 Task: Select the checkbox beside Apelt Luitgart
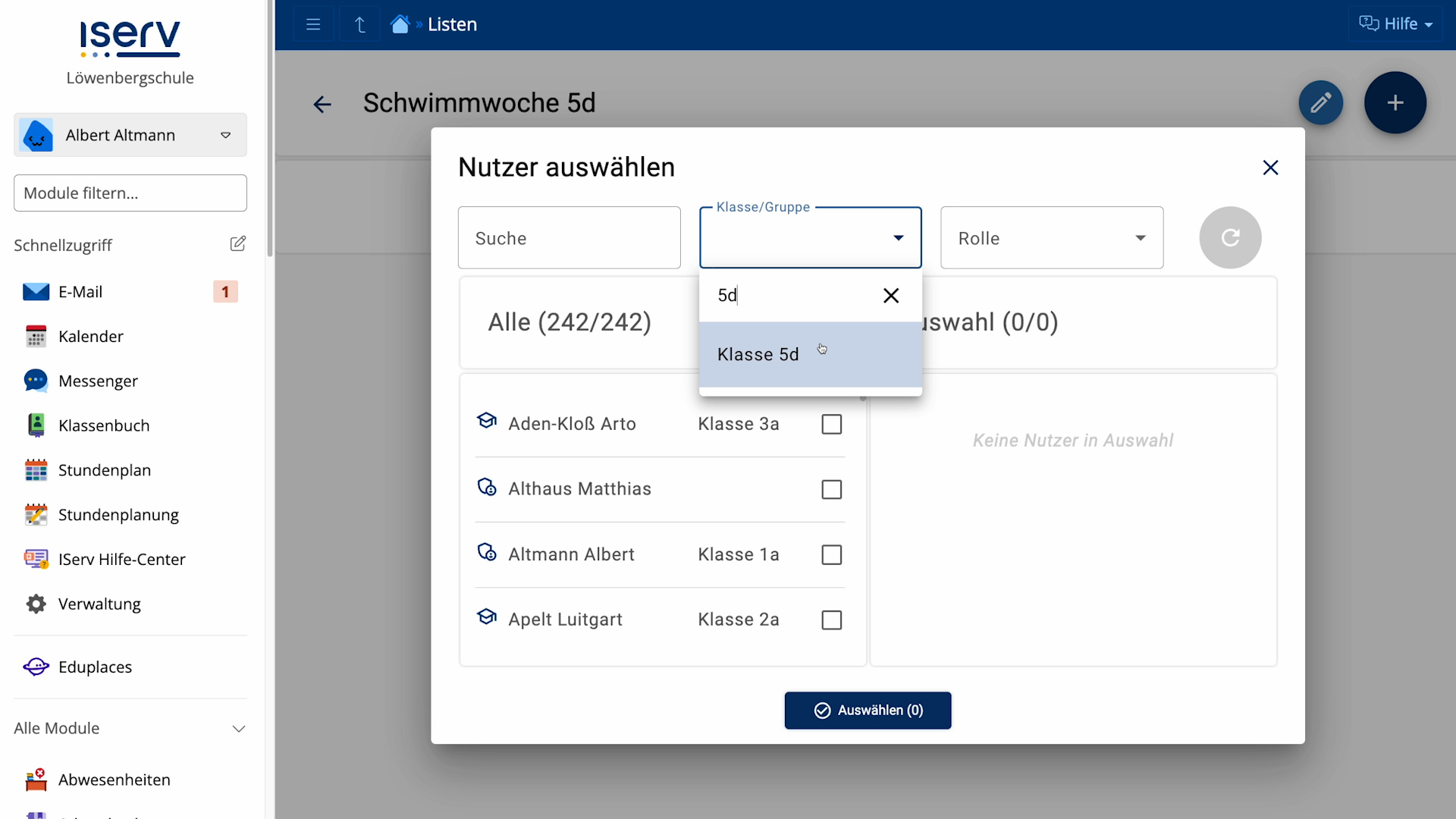830,620
